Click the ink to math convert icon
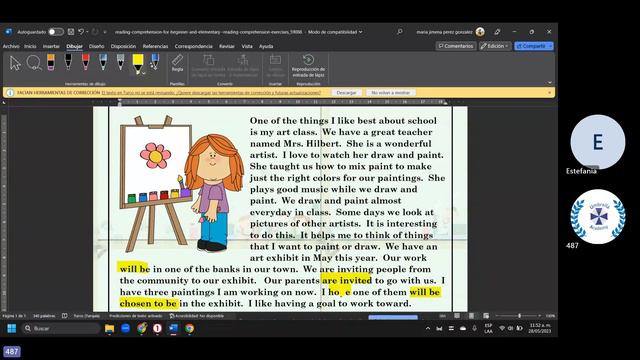 [x=243, y=60]
